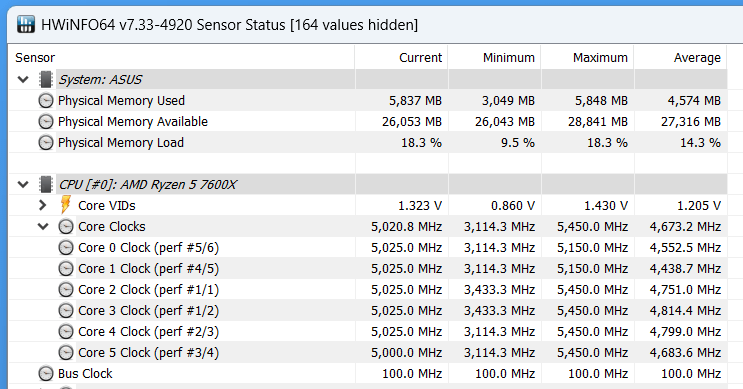Collapse the CPU [#0] AMD Ryzen section
The image size is (743, 389).
23,185
